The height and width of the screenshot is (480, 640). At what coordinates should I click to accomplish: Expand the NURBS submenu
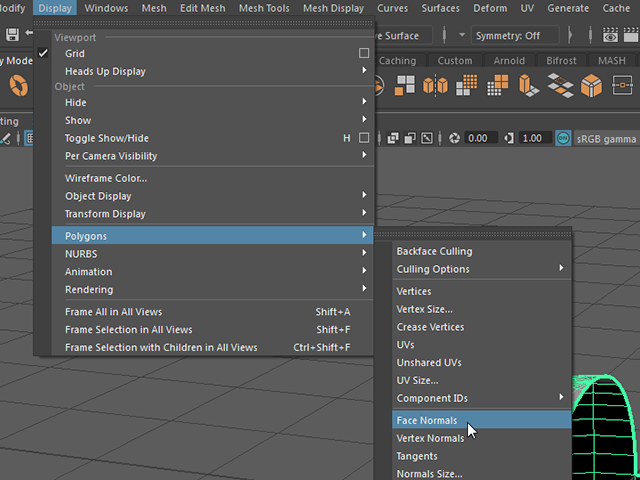pyautogui.click(x=364, y=253)
